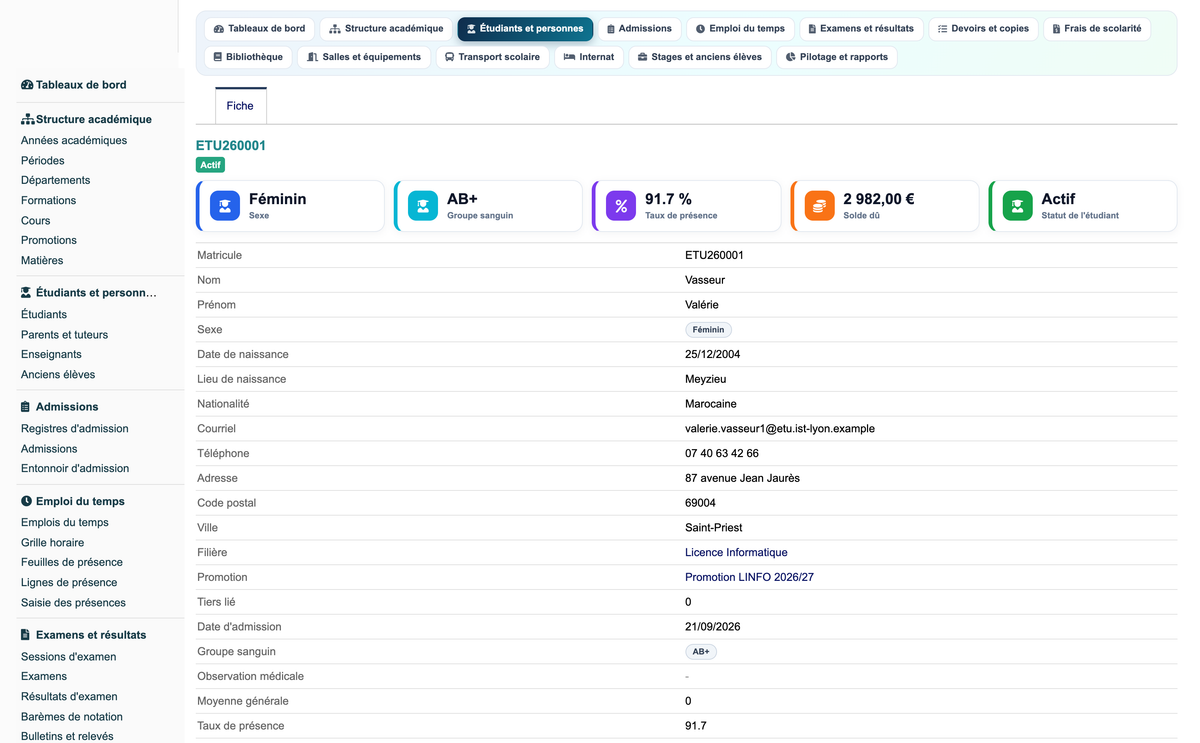Open Matières in the sidebar
The image size is (1200, 743).
point(42,261)
